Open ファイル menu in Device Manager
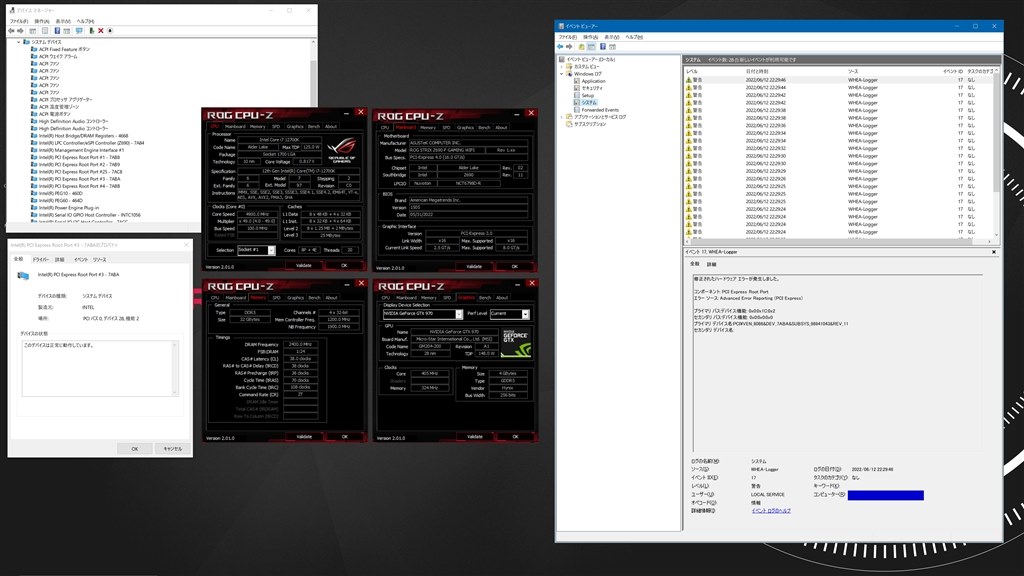 (18, 21)
